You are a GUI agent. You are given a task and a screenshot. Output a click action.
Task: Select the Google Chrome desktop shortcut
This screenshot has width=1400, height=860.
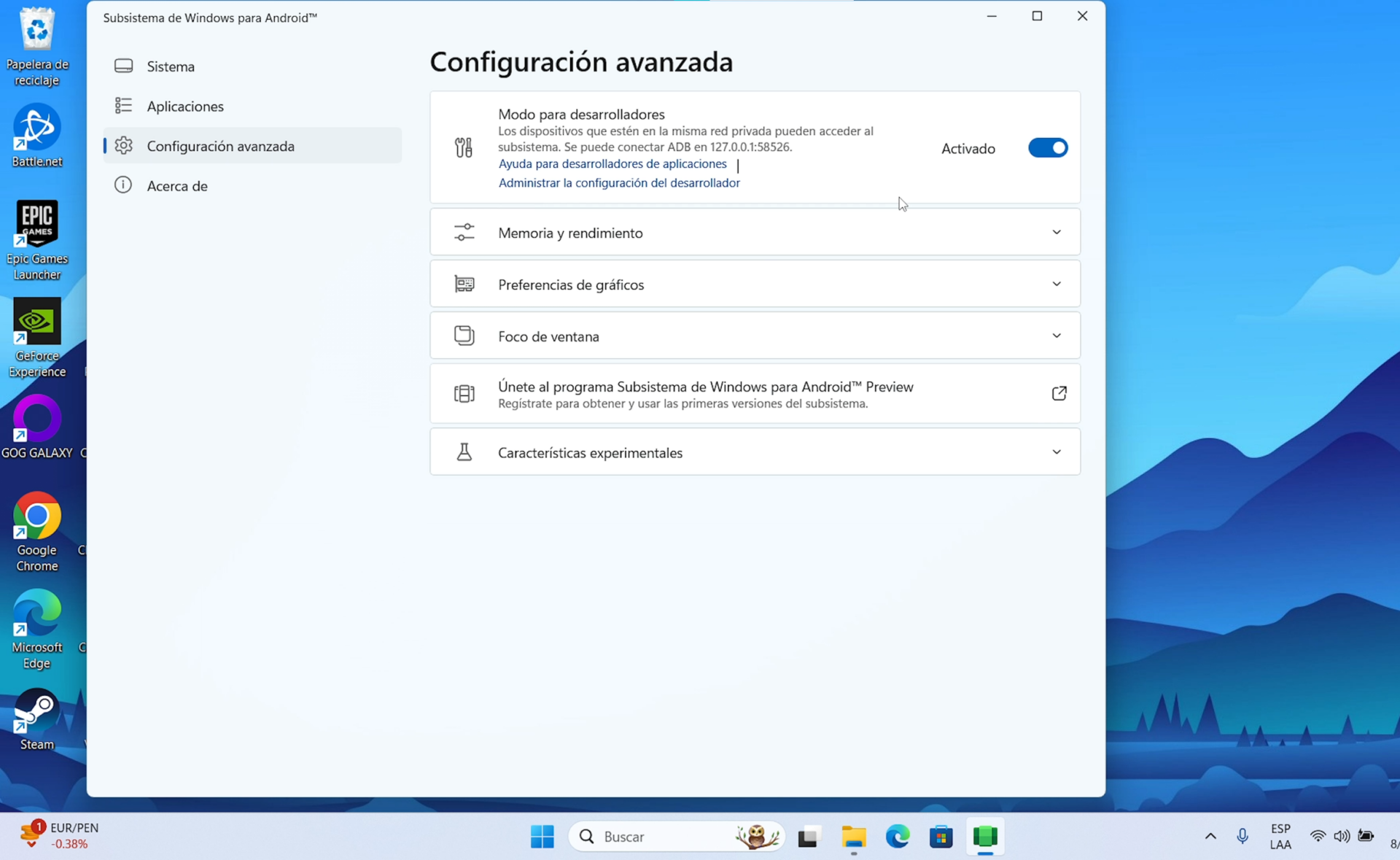37,532
